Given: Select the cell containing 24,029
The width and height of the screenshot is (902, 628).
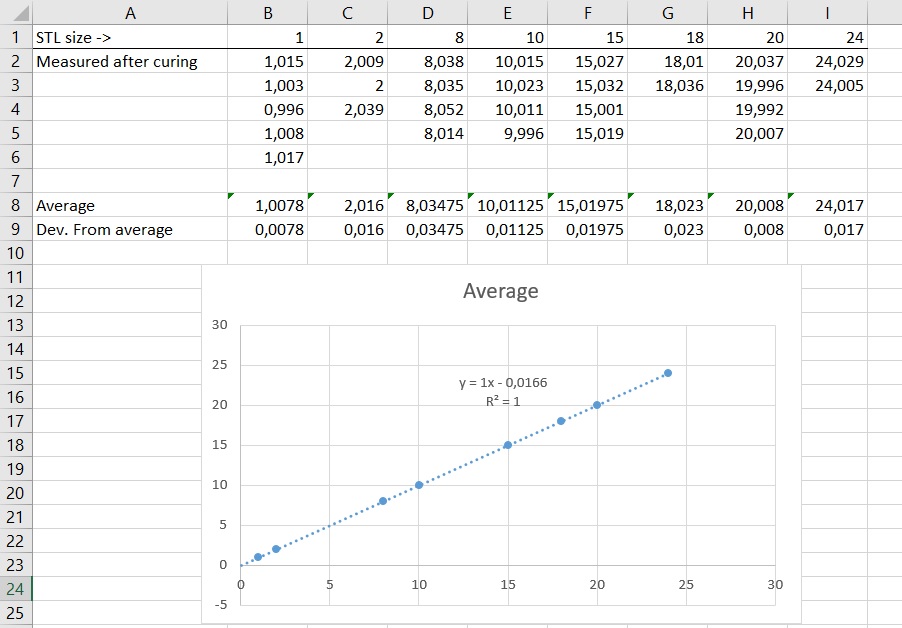Looking at the screenshot, I should pyautogui.click(x=827, y=62).
